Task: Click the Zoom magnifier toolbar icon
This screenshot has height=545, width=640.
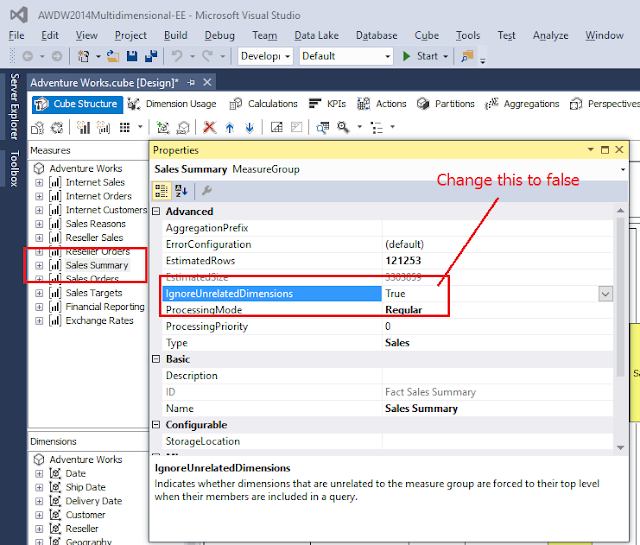Action: (343, 127)
